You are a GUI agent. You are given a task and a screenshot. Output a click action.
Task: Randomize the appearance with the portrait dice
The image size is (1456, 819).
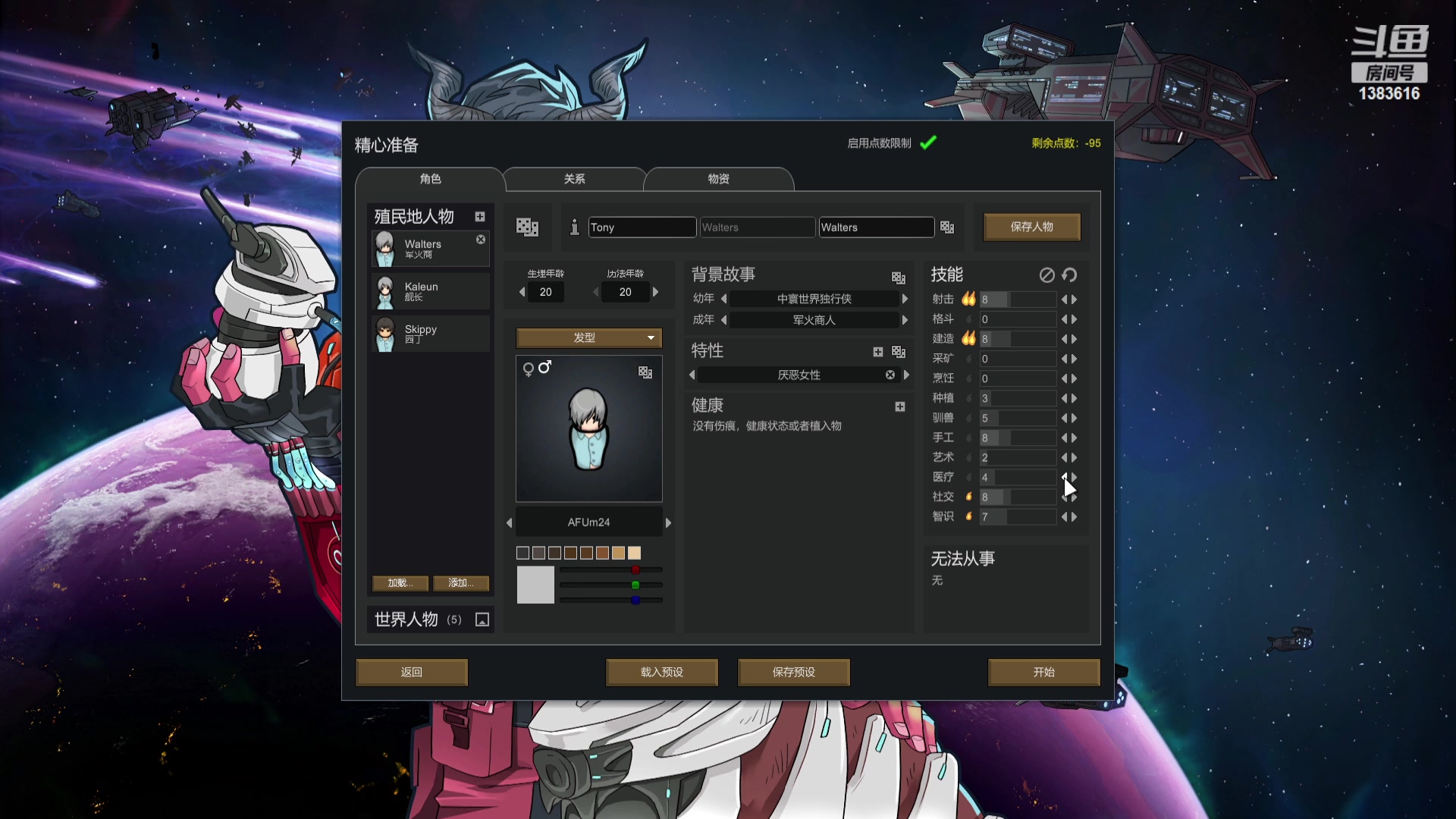click(x=645, y=372)
